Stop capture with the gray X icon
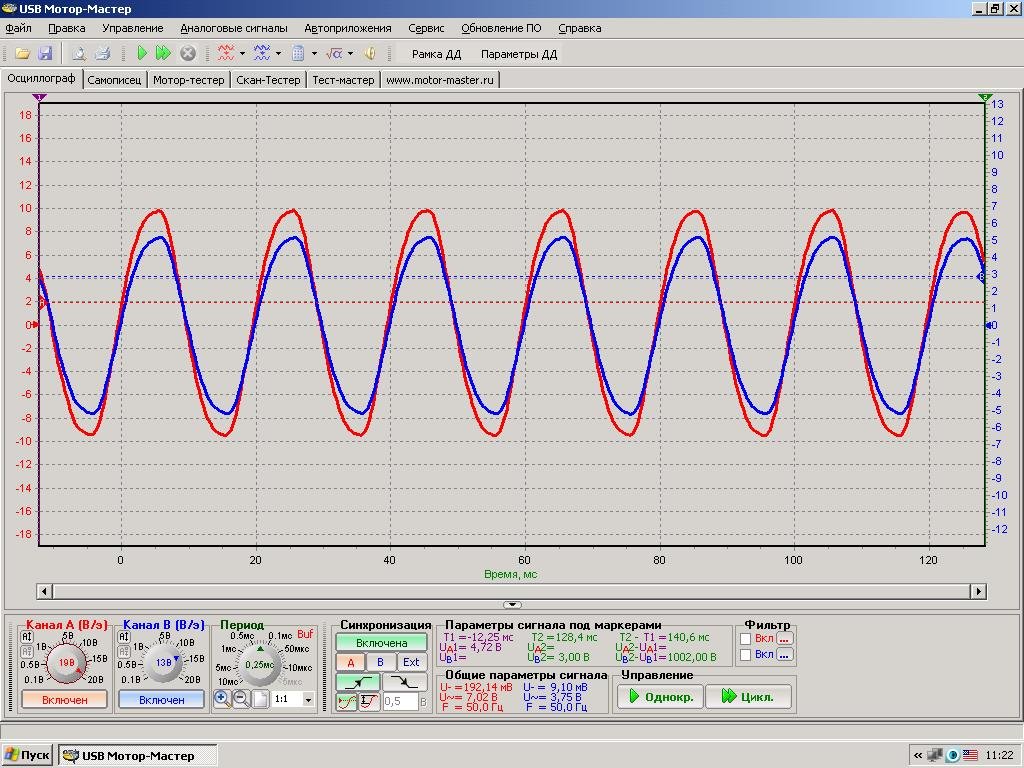1024x768 pixels. 187,54
